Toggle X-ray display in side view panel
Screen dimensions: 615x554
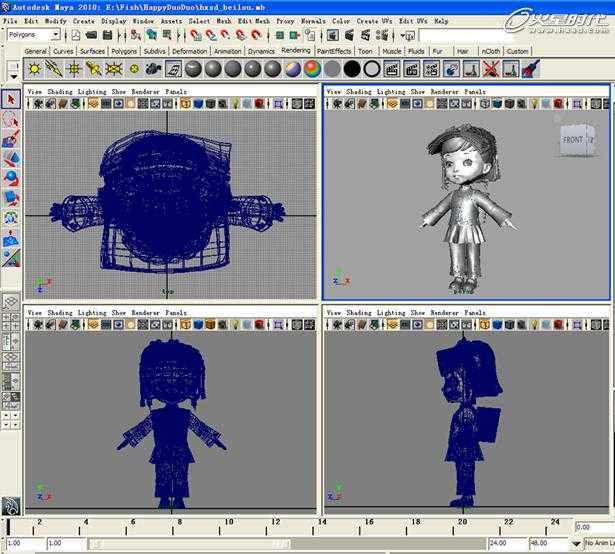click(x=596, y=325)
